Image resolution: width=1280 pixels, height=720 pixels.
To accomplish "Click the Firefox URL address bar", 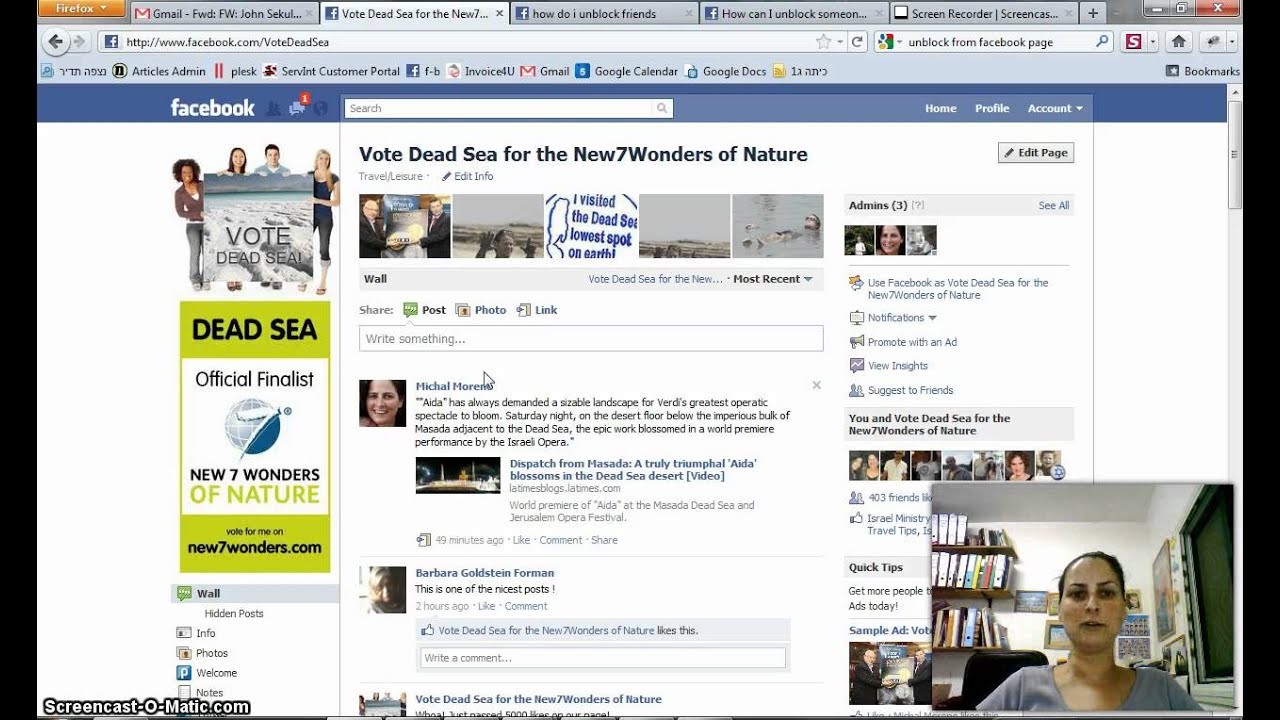I will (x=458, y=42).
